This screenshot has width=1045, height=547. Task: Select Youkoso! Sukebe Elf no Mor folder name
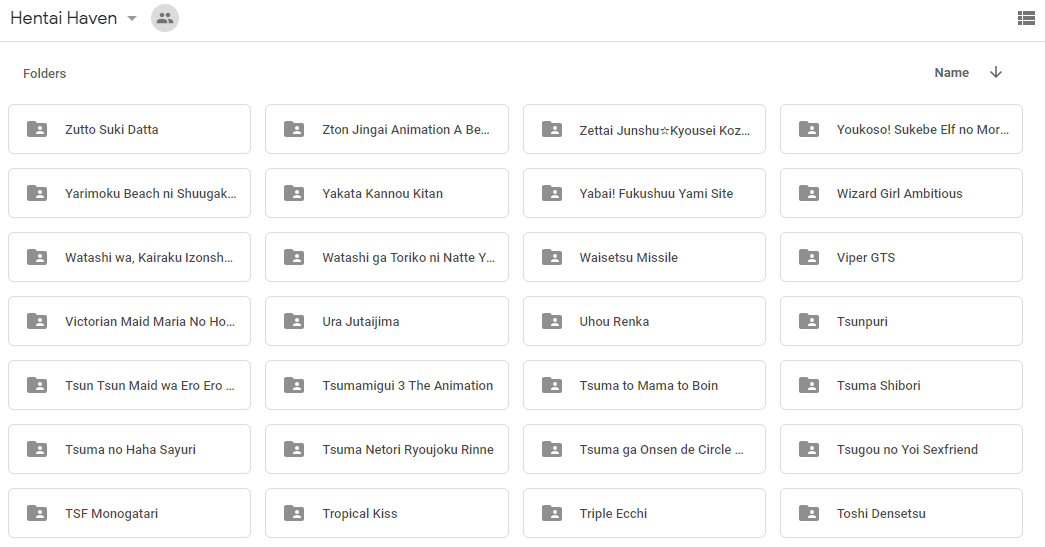[x=923, y=130]
